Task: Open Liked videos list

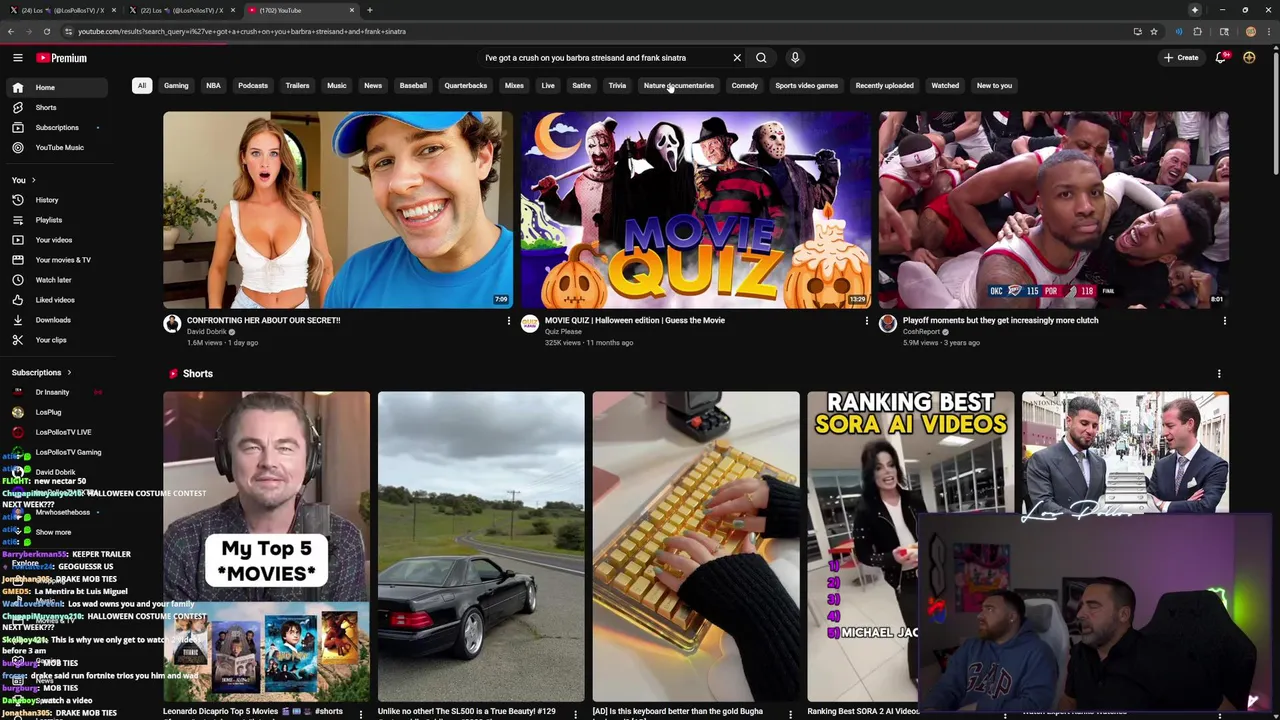Action: pyautogui.click(x=57, y=300)
